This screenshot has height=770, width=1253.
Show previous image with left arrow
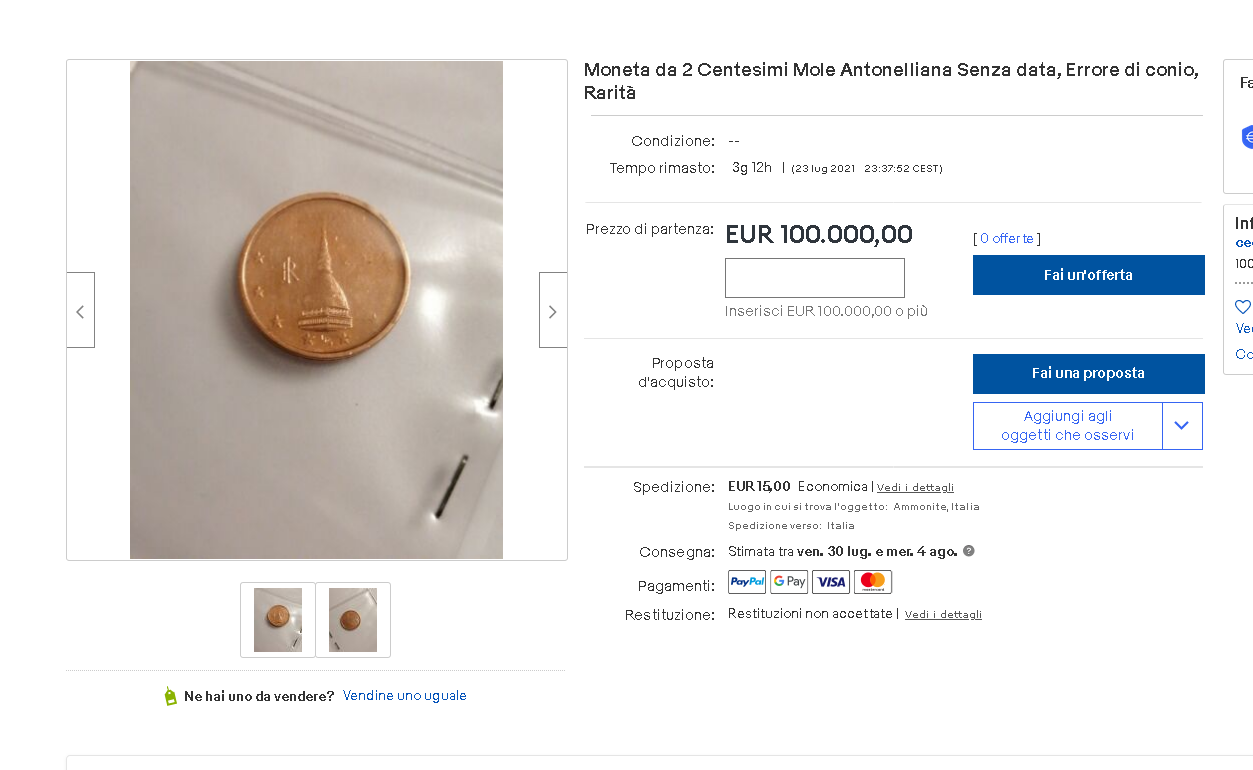click(x=81, y=310)
